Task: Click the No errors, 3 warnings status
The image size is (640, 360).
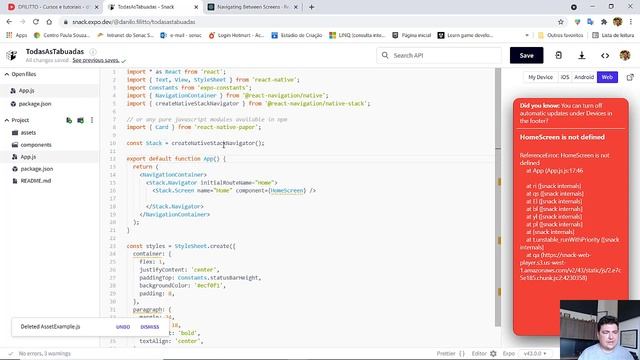Action: (44, 353)
